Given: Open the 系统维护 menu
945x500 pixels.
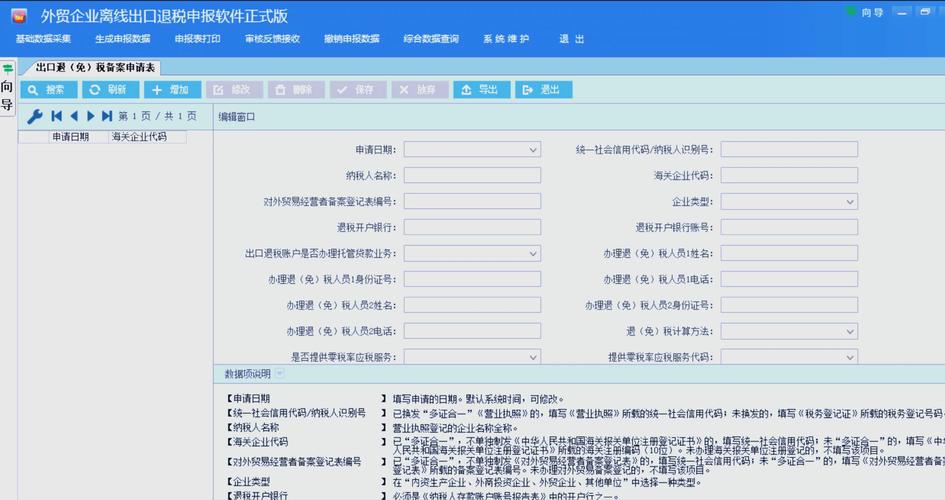Looking at the screenshot, I should [x=506, y=39].
